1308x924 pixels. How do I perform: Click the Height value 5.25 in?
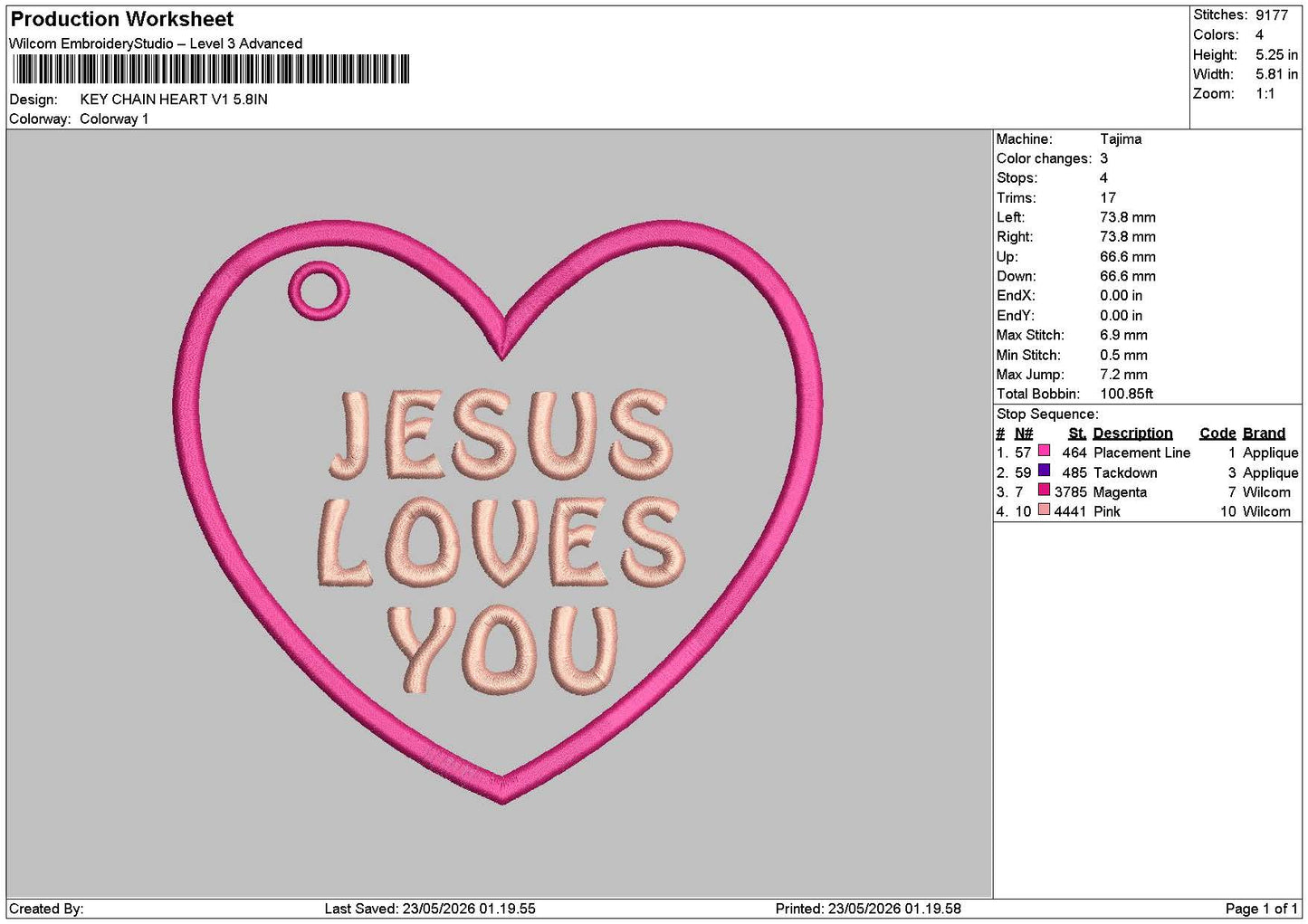tap(1276, 54)
